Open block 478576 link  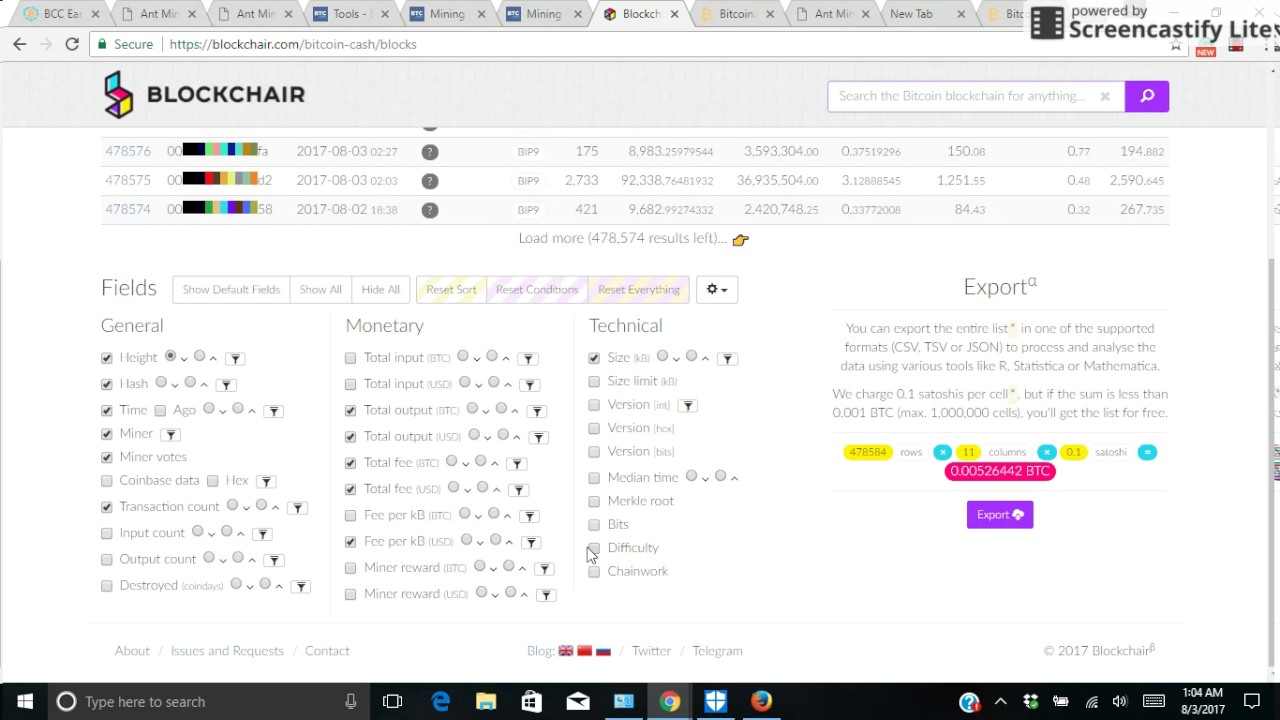128,152
